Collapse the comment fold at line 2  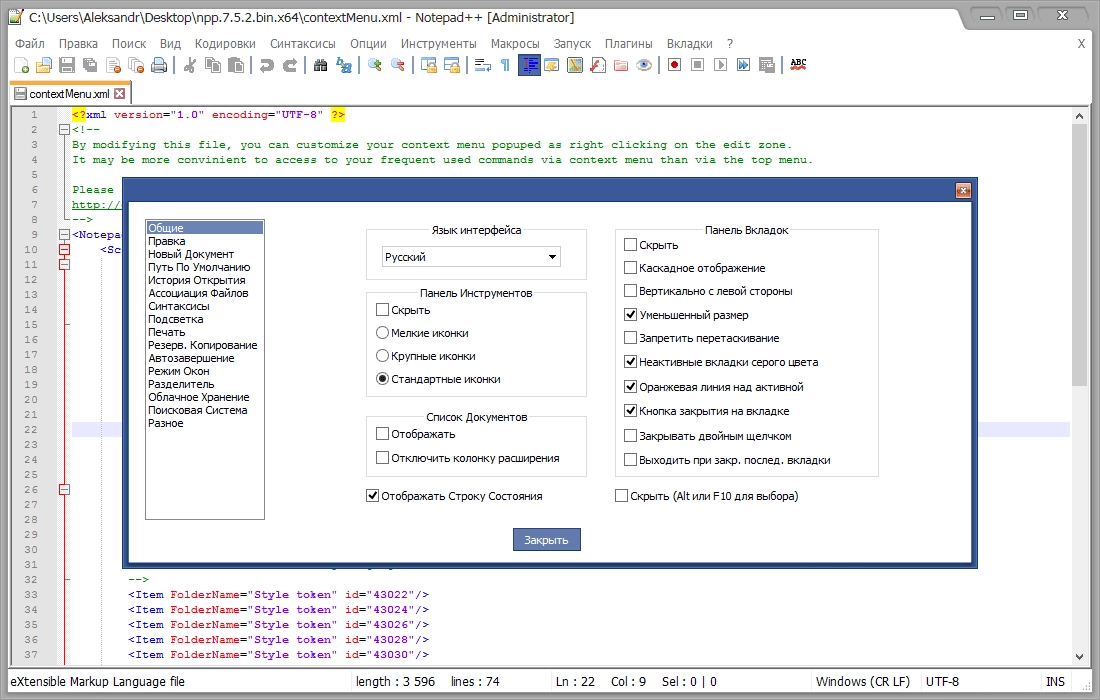(x=65, y=129)
